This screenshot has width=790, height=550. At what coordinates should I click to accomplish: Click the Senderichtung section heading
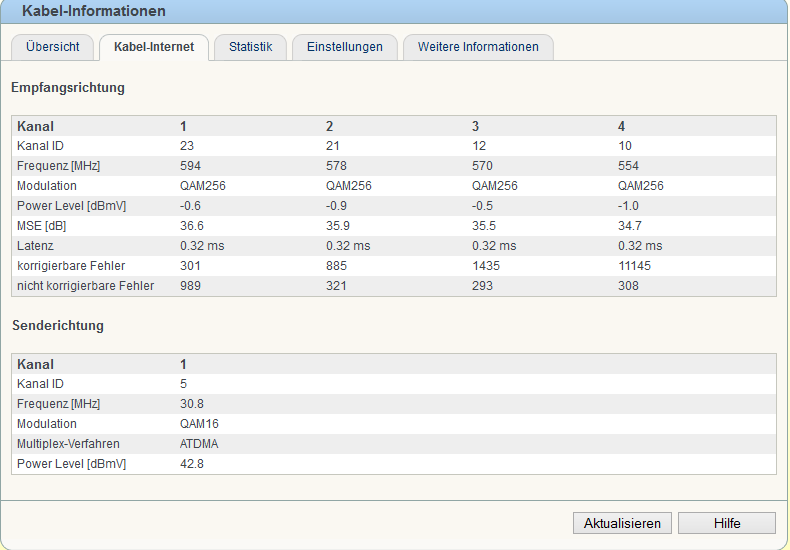57,326
